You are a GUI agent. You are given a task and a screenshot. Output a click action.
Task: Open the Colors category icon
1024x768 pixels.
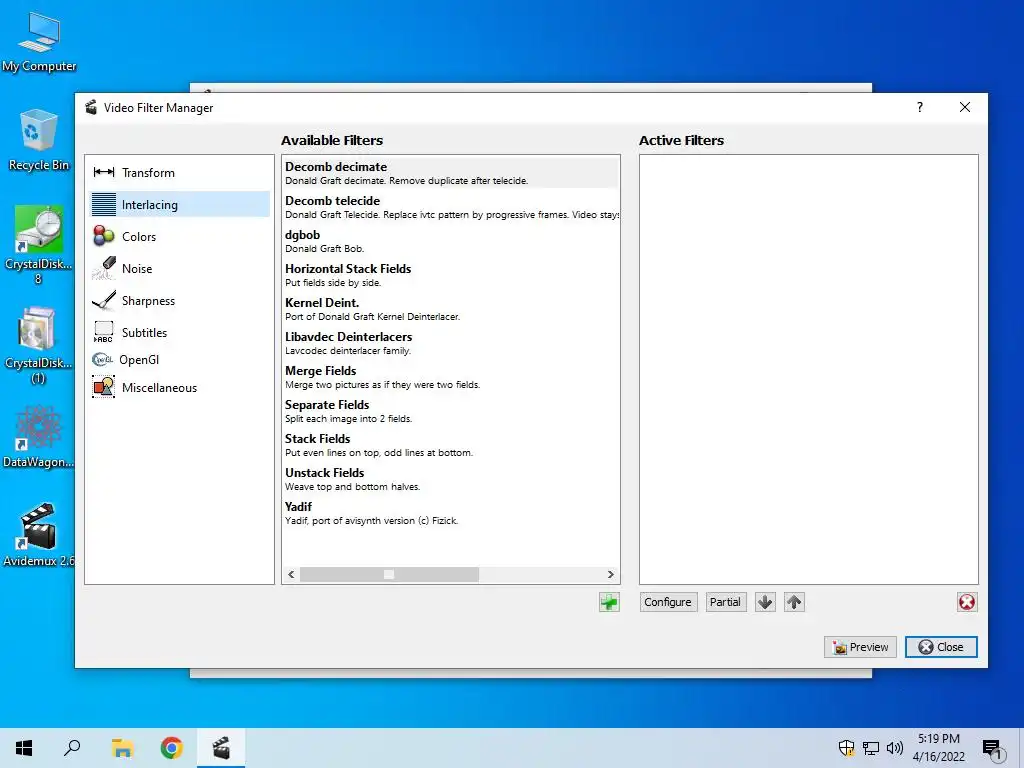(x=103, y=236)
